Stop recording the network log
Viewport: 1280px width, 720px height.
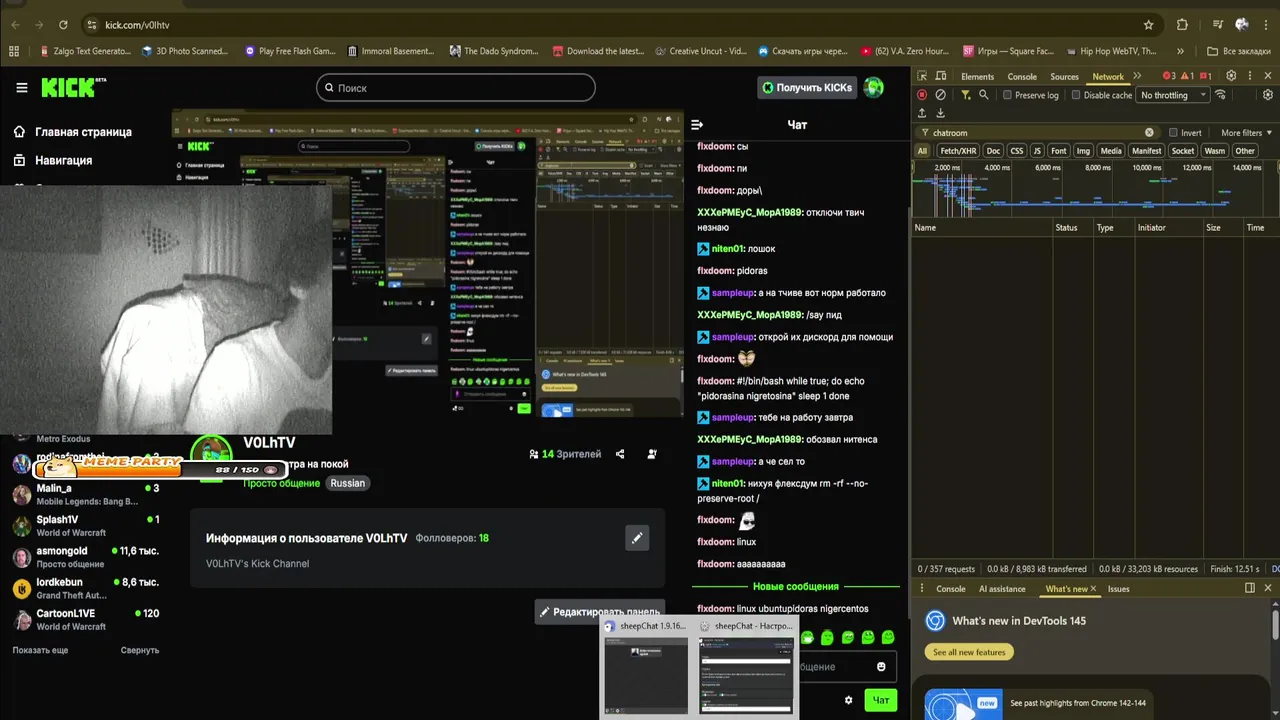point(922,95)
